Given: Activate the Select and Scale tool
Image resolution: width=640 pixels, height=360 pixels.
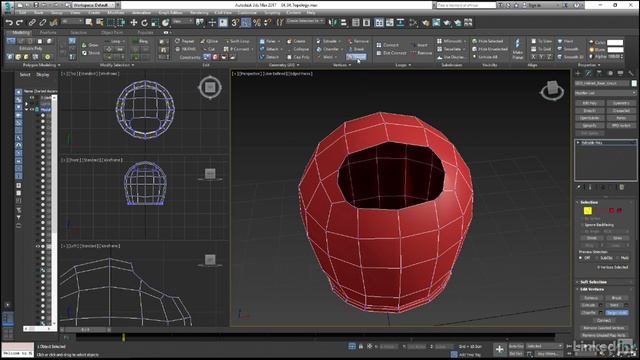Looking at the screenshot, I should 155,23.
